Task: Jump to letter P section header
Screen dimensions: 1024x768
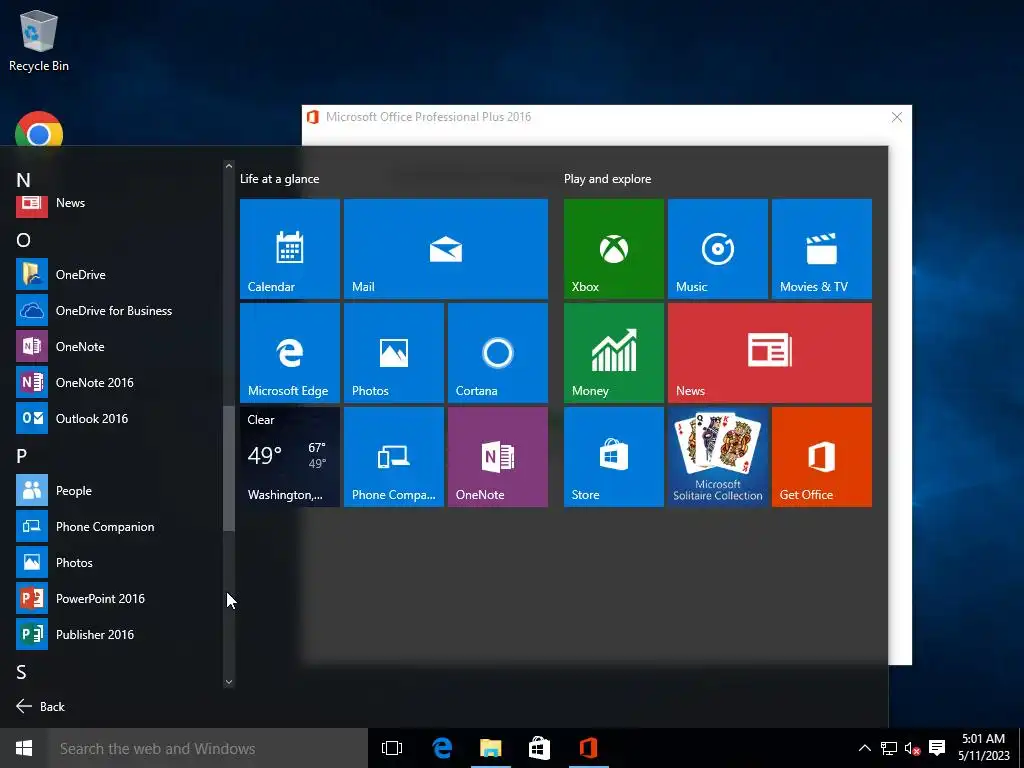Action: (22, 456)
